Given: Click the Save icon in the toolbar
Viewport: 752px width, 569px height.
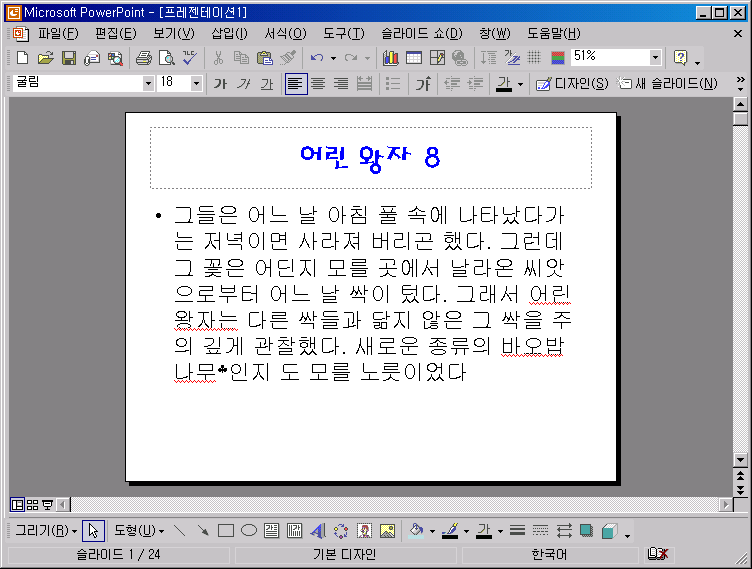Looking at the screenshot, I should click(x=69, y=58).
